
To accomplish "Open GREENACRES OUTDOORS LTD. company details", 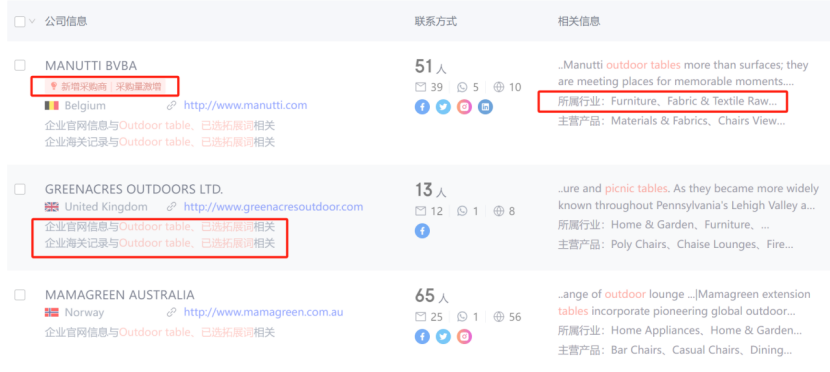I will [x=134, y=189].
